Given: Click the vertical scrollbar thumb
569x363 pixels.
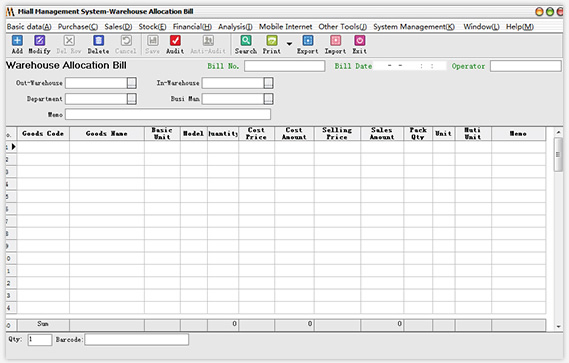Looking at the screenshot, I should 558,155.
